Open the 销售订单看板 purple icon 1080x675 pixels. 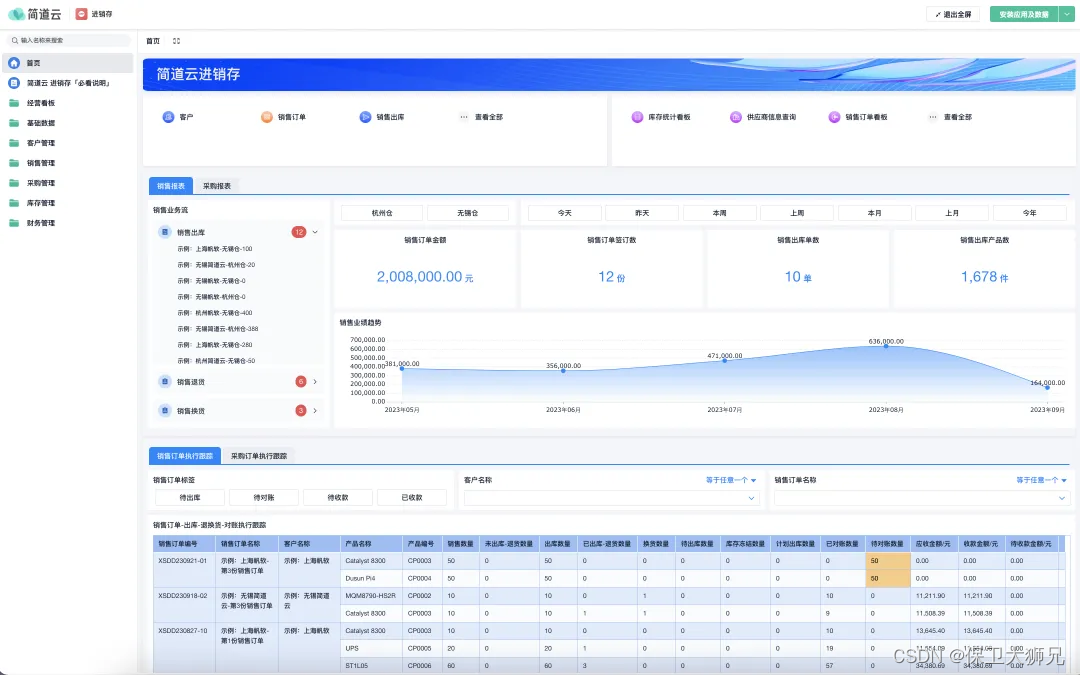834,117
